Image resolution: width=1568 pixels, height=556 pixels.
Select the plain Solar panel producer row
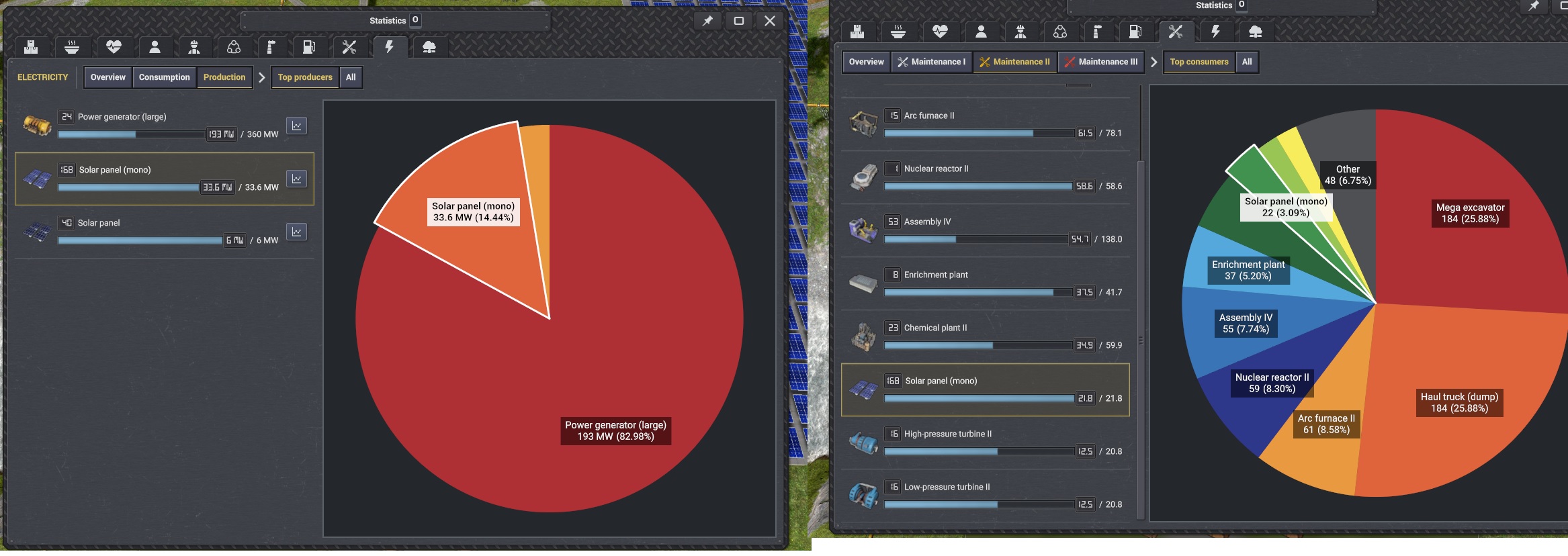point(165,232)
